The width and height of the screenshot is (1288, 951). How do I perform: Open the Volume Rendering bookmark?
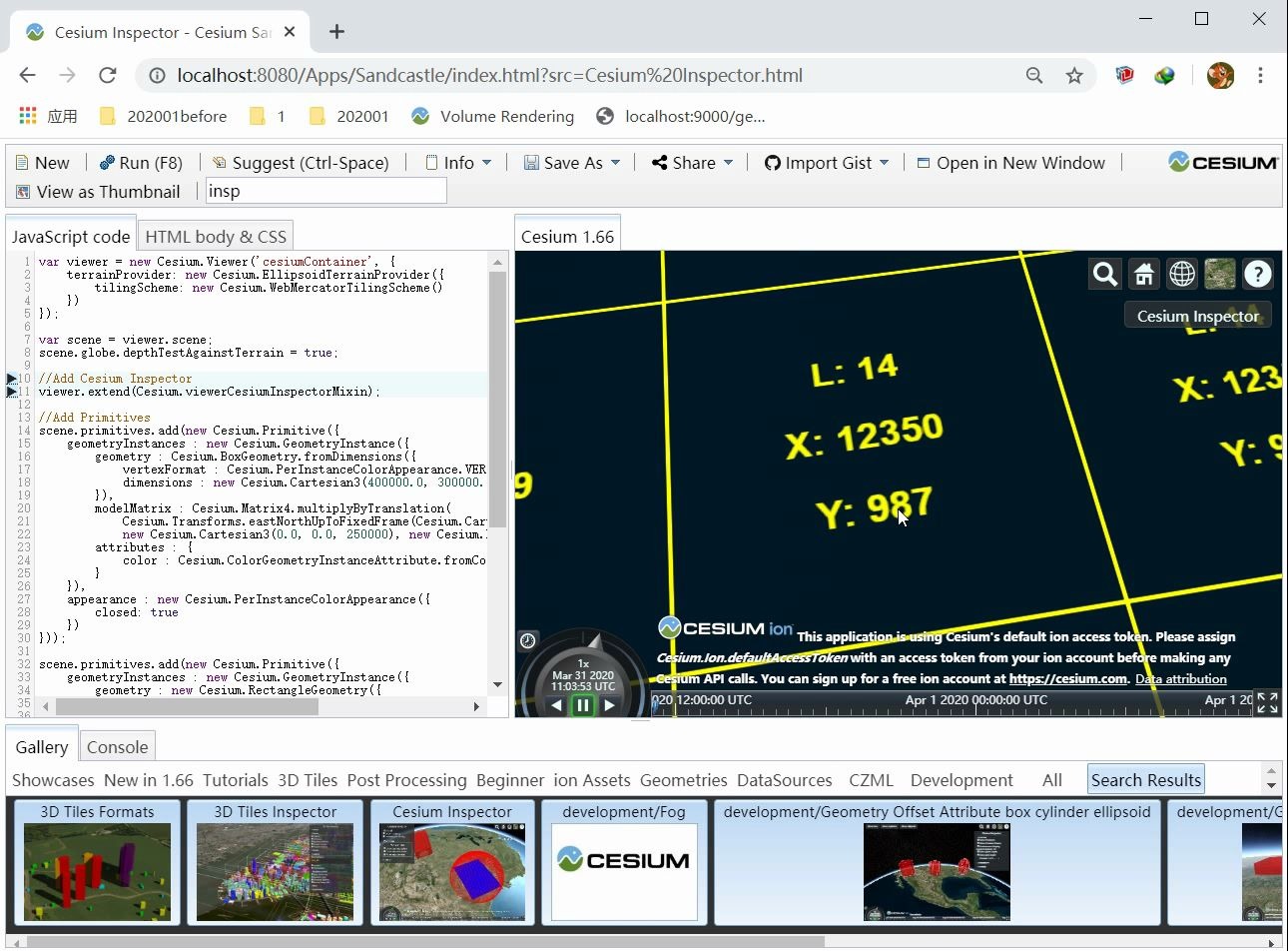(493, 116)
